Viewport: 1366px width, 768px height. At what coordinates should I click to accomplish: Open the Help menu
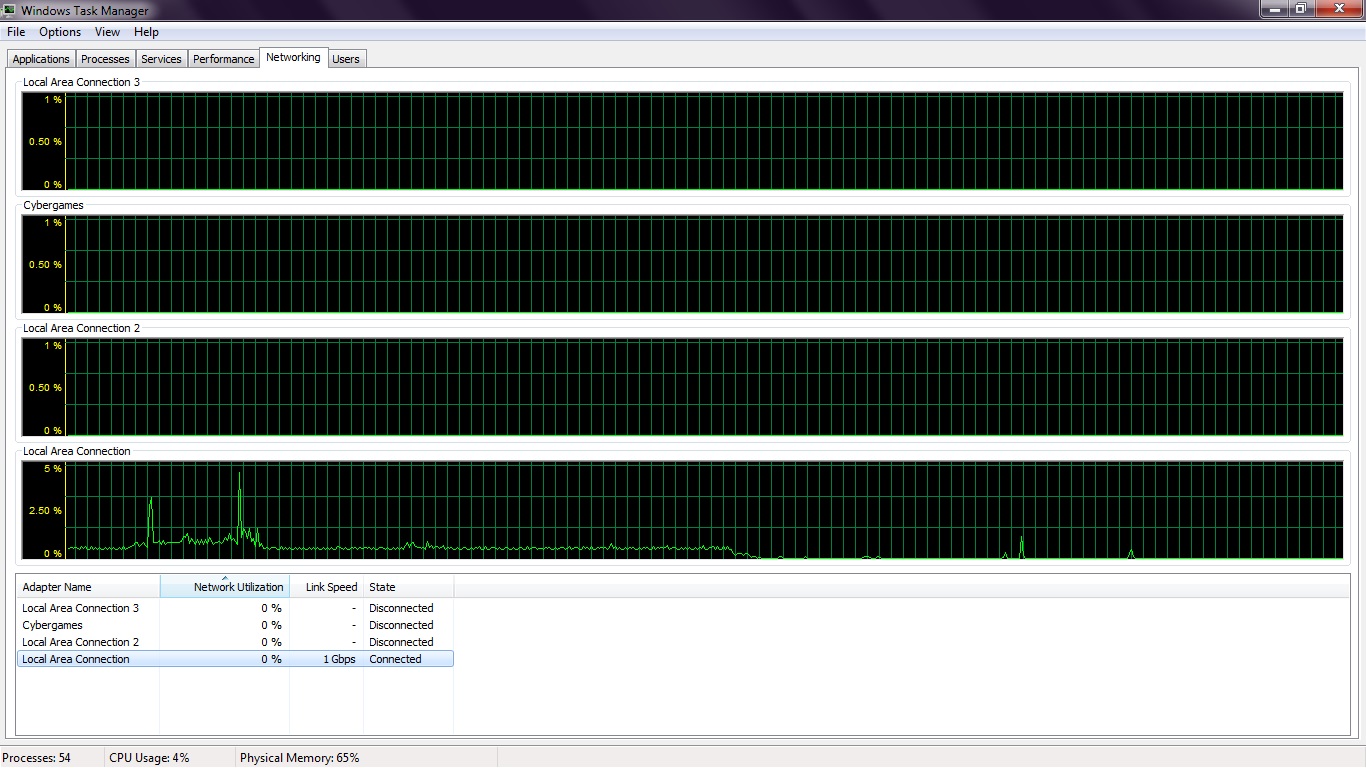tap(146, 32)
